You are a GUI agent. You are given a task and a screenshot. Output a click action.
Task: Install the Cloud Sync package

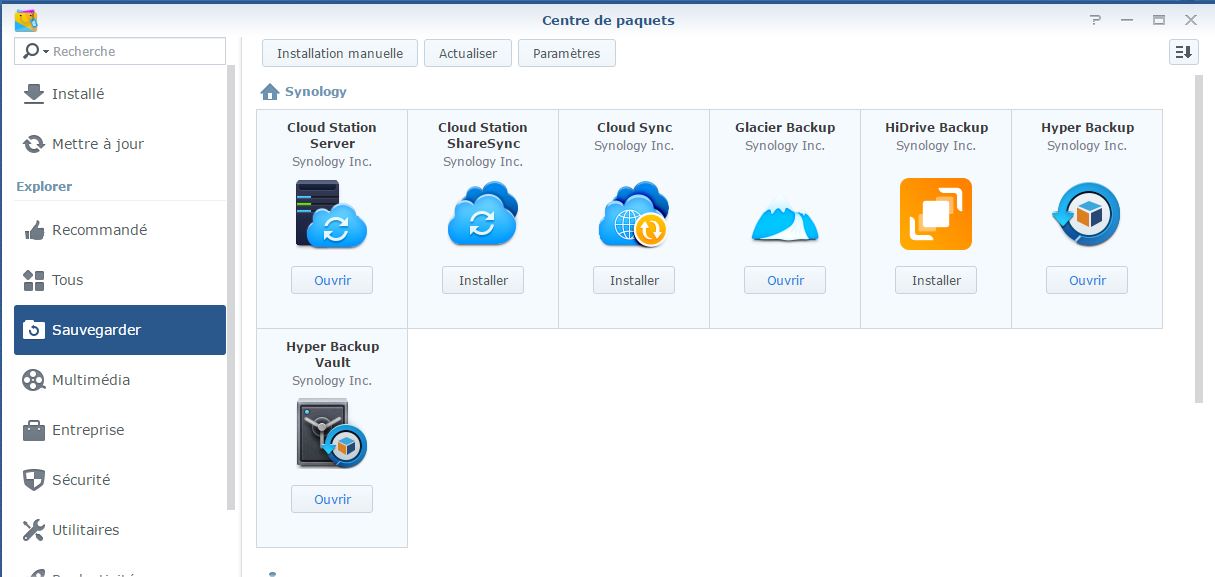click(x=634, y=281)
